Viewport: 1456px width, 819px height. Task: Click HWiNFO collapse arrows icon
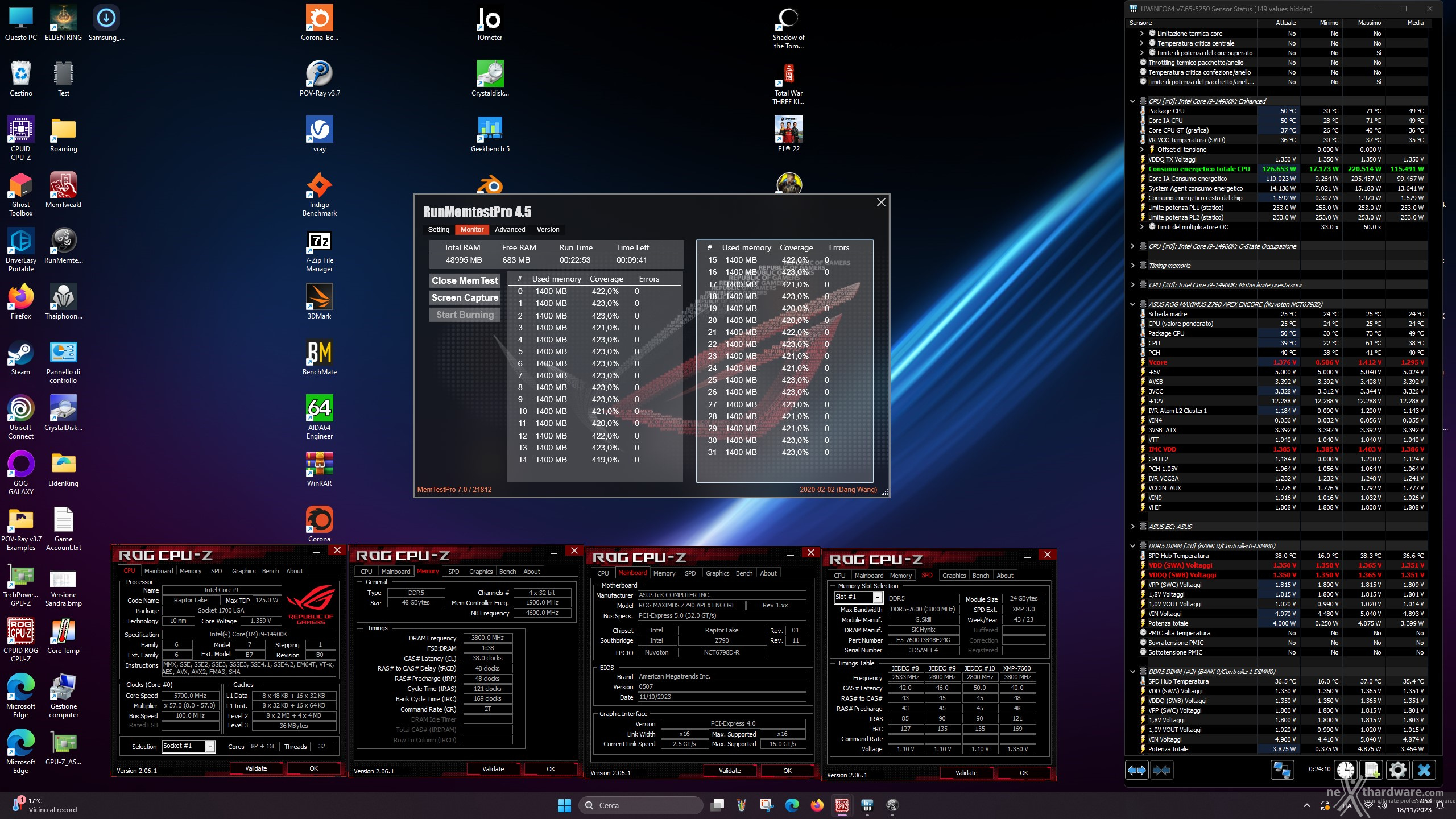coord(1161,770)
